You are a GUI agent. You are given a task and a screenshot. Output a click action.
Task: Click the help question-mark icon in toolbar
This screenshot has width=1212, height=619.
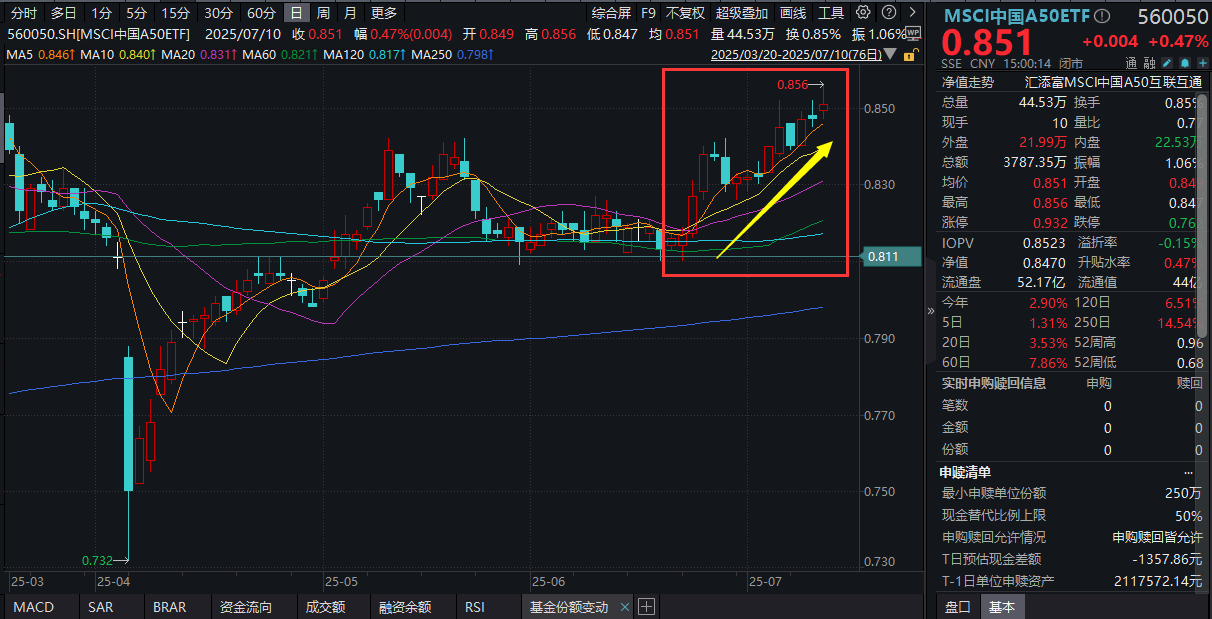(x=888, y=13)
